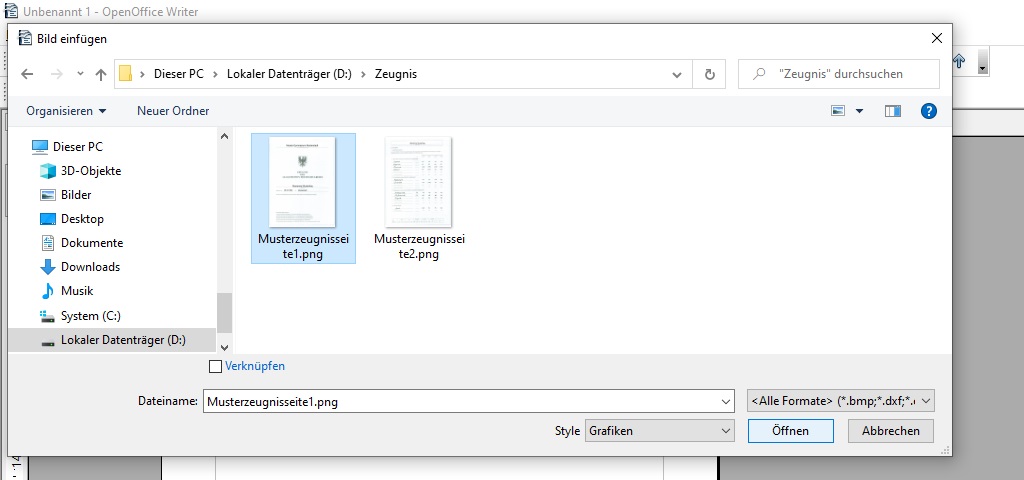Open the view options dropdown arrow
Image resolution: width=1024 pixels, height=480 pixels.
tap(859, 111)
